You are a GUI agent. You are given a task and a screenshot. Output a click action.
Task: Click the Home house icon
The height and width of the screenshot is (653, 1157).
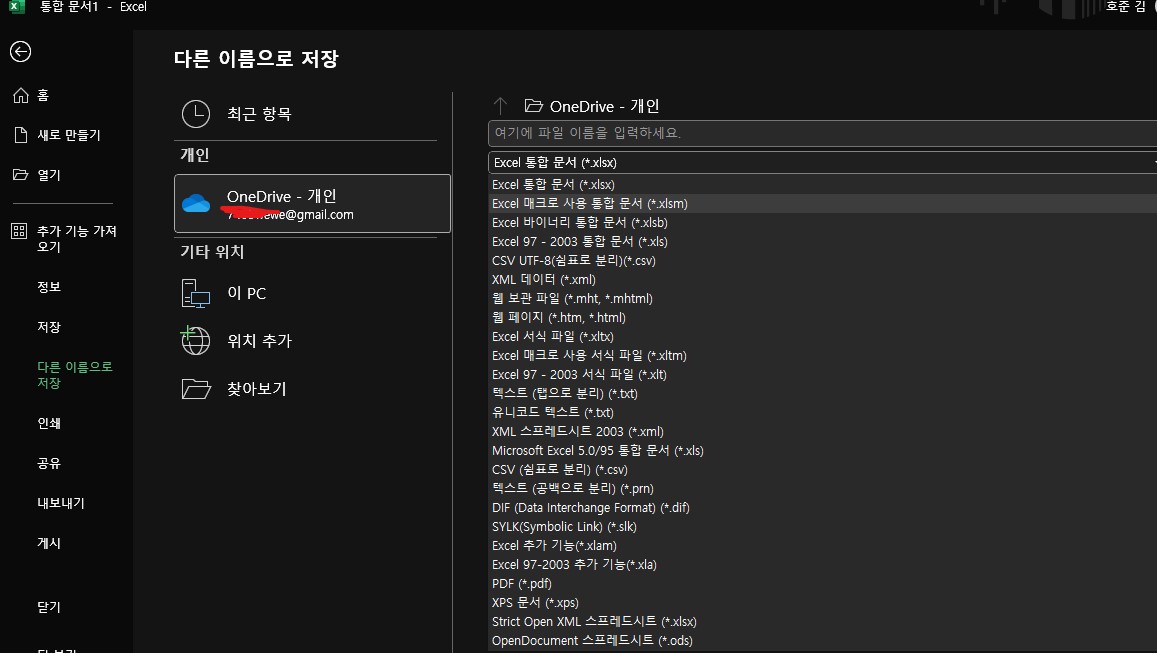coord(21,95)
